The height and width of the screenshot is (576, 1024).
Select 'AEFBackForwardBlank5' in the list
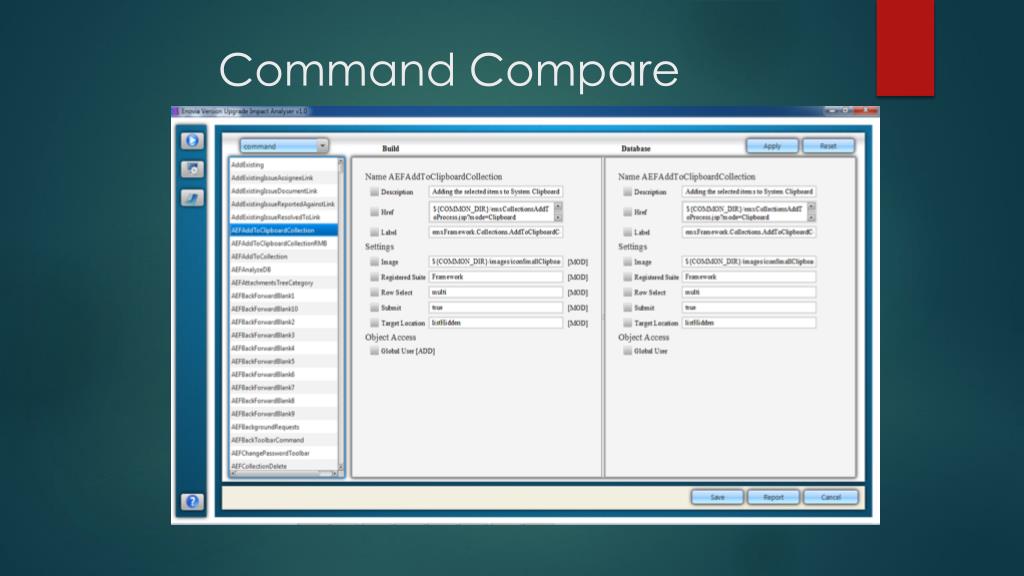(283, 361)
